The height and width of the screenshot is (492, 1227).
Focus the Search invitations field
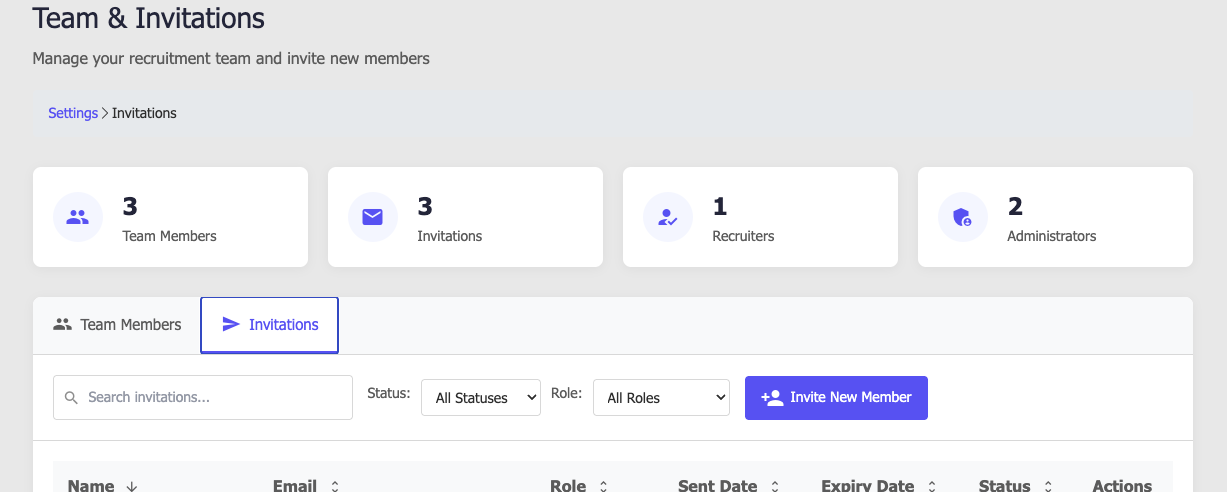[x=203, y=397]
